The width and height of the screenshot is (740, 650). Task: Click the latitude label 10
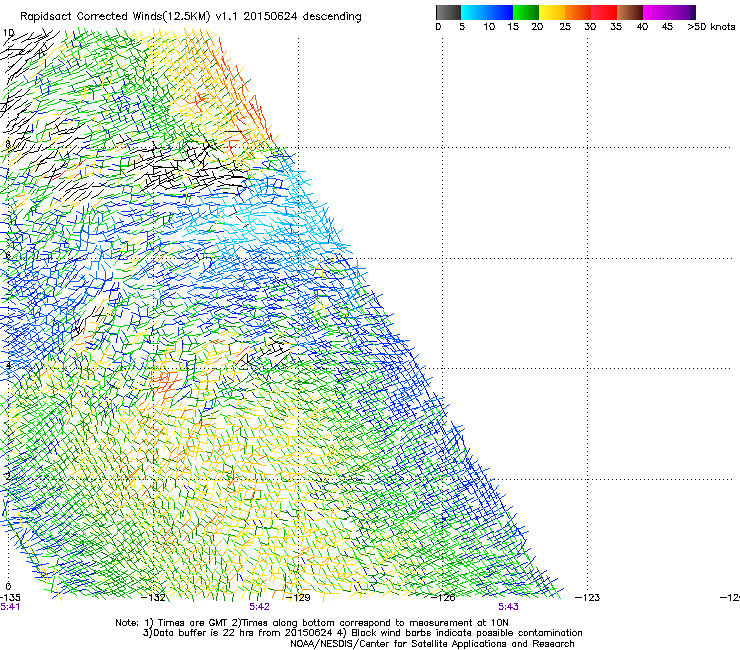[x=8, y=33]
